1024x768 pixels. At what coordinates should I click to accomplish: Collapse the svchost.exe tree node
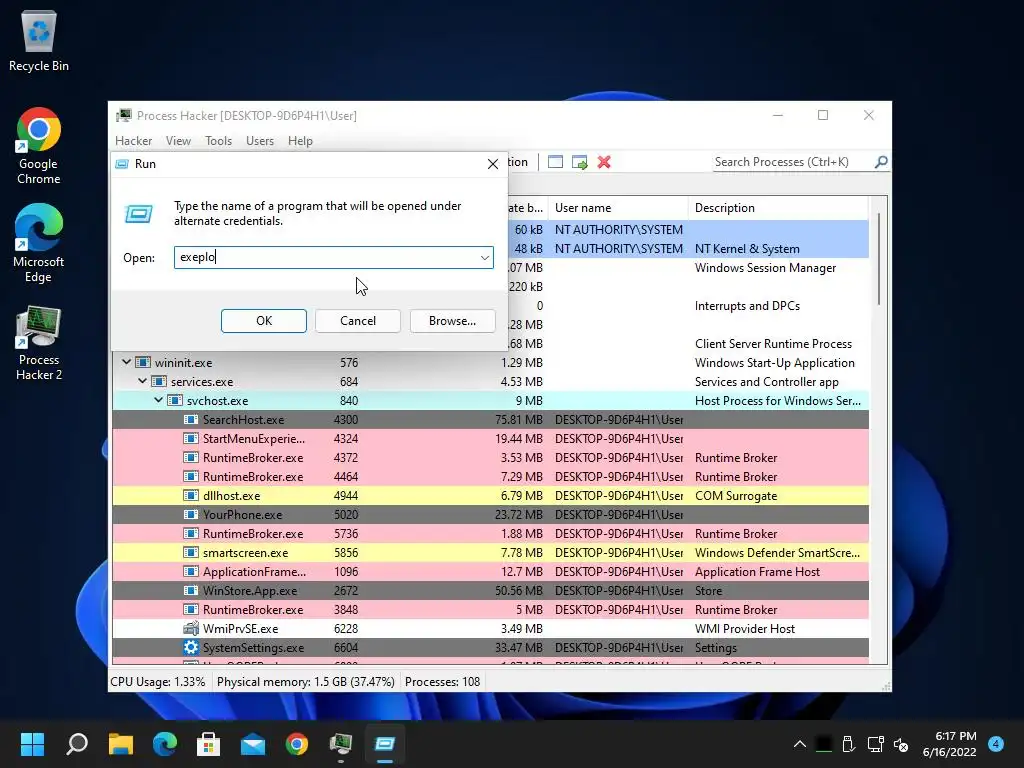tap(158, 400)
